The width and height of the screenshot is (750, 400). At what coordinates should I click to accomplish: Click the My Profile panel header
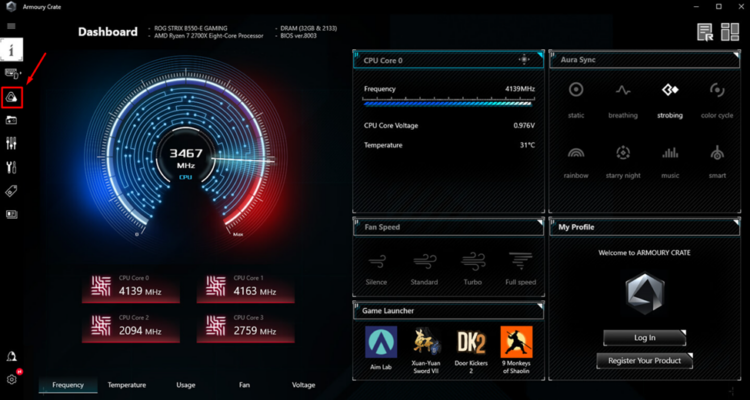coord(644,227)
